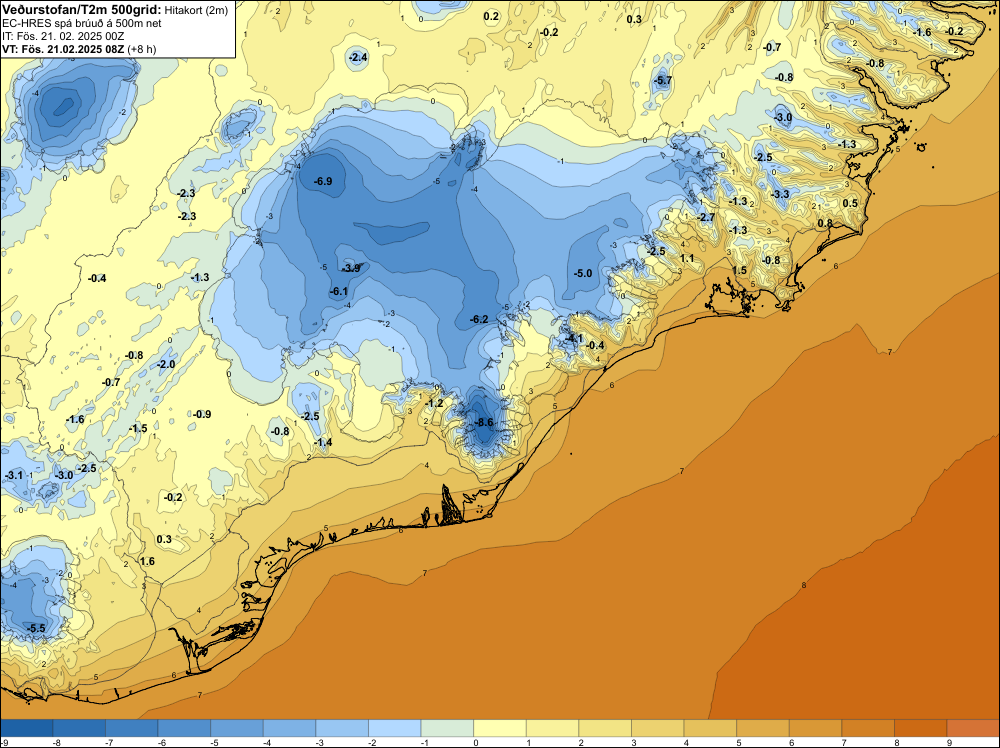Click the orange swatch between 5 and 6

click(763, 728)
